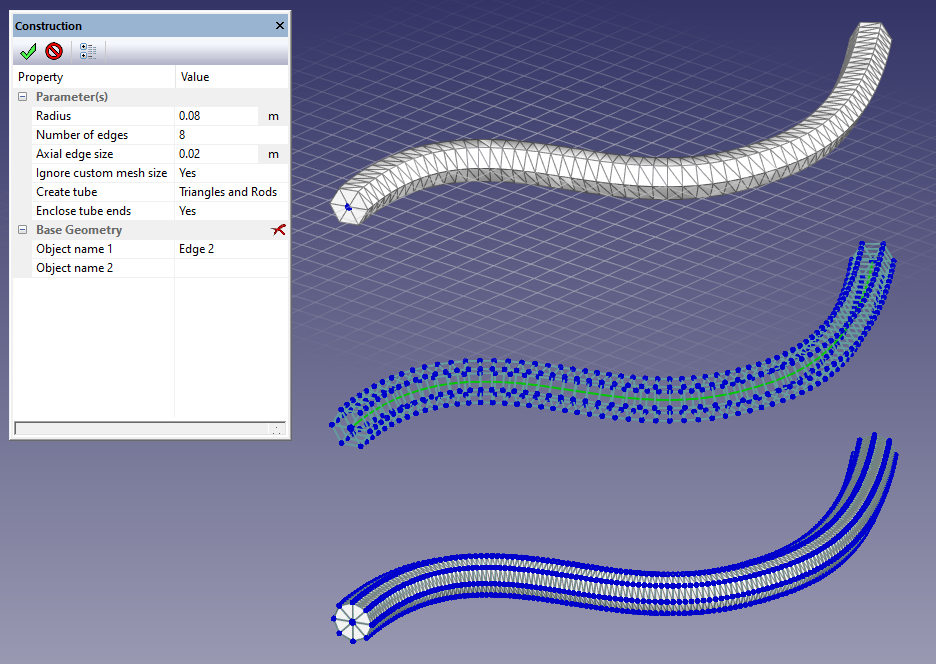Click the property list options icon
The width and height of the screenshot is (936, 664).
(88, 51)
